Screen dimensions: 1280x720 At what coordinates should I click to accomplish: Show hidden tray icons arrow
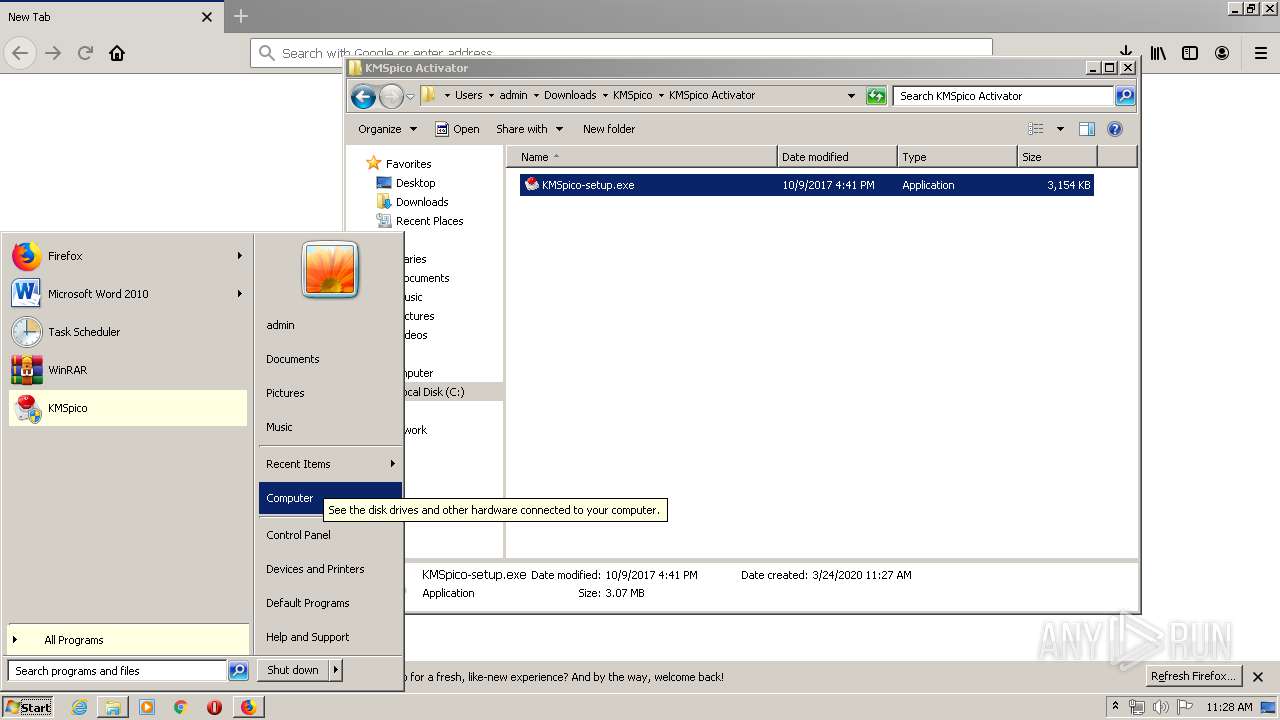click(x=1115, y=706)
